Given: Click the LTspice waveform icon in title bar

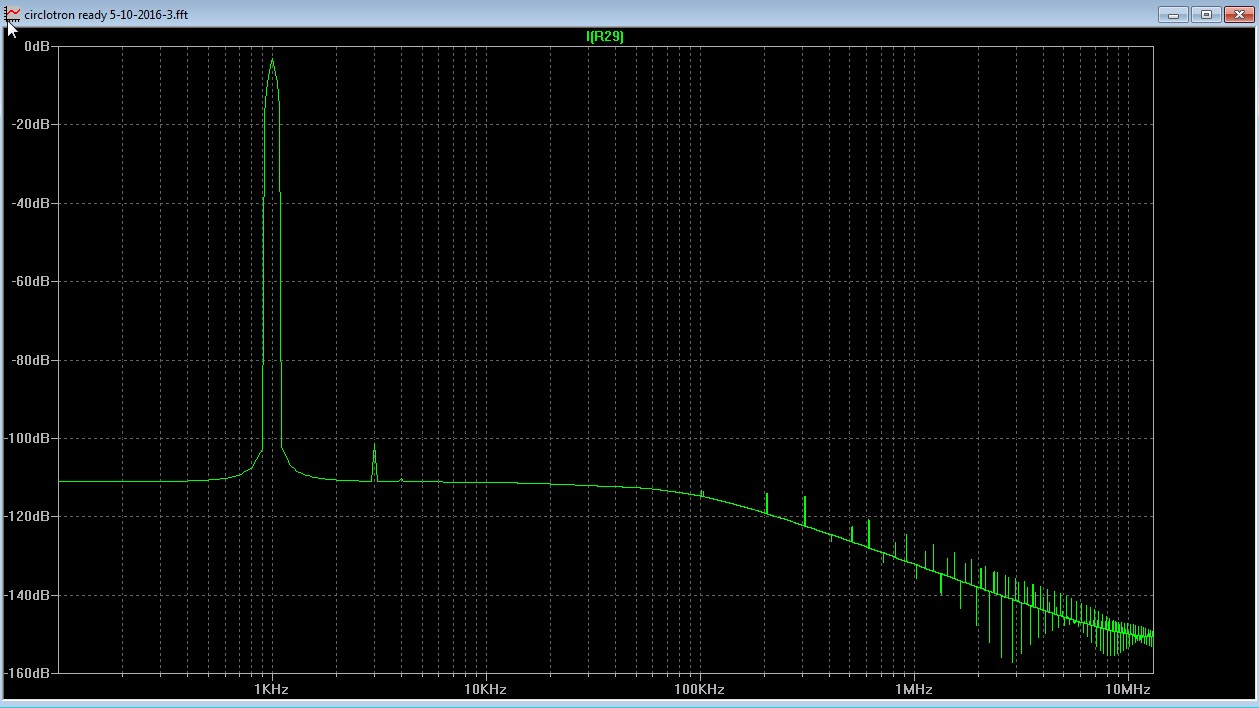Looking at the screenshot, I should pos(14,14).
